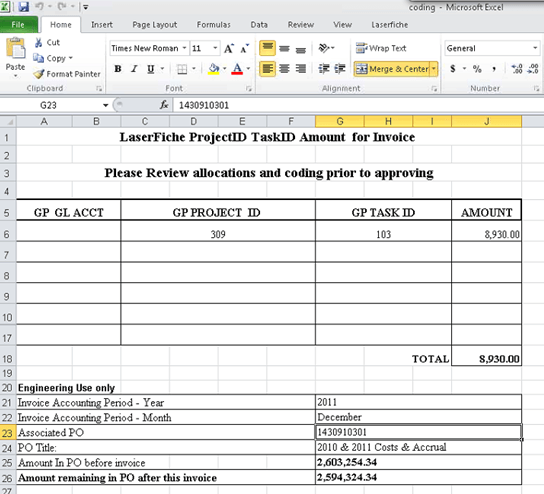Toggle Italic formatting
This screenshot has width=544, height=494.
pos(134,69)
